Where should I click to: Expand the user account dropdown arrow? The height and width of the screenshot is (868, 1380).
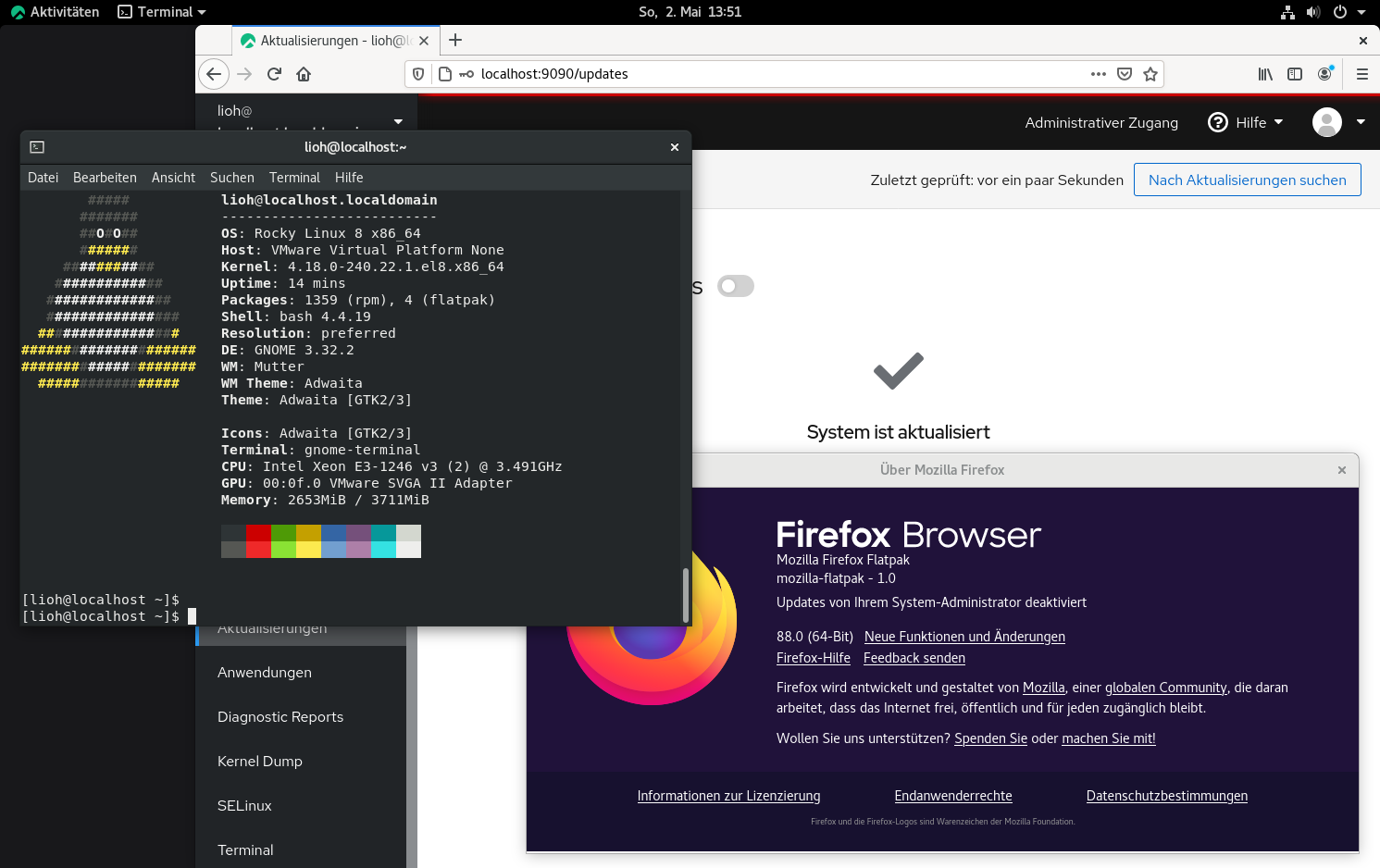click(x=1361, y=122)
